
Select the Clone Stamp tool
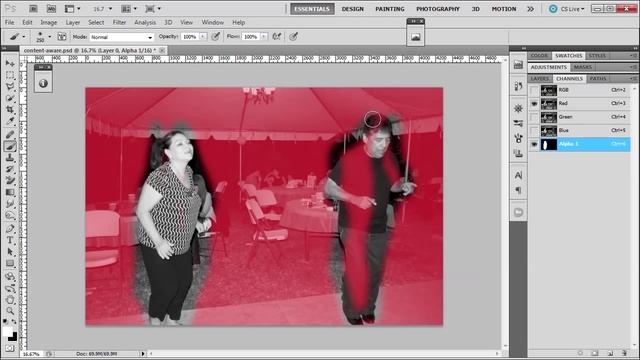click(x=10, y=158)
